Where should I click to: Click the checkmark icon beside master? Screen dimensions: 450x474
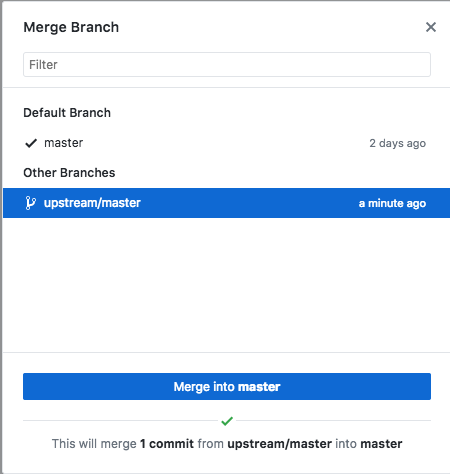click(31, 143)
